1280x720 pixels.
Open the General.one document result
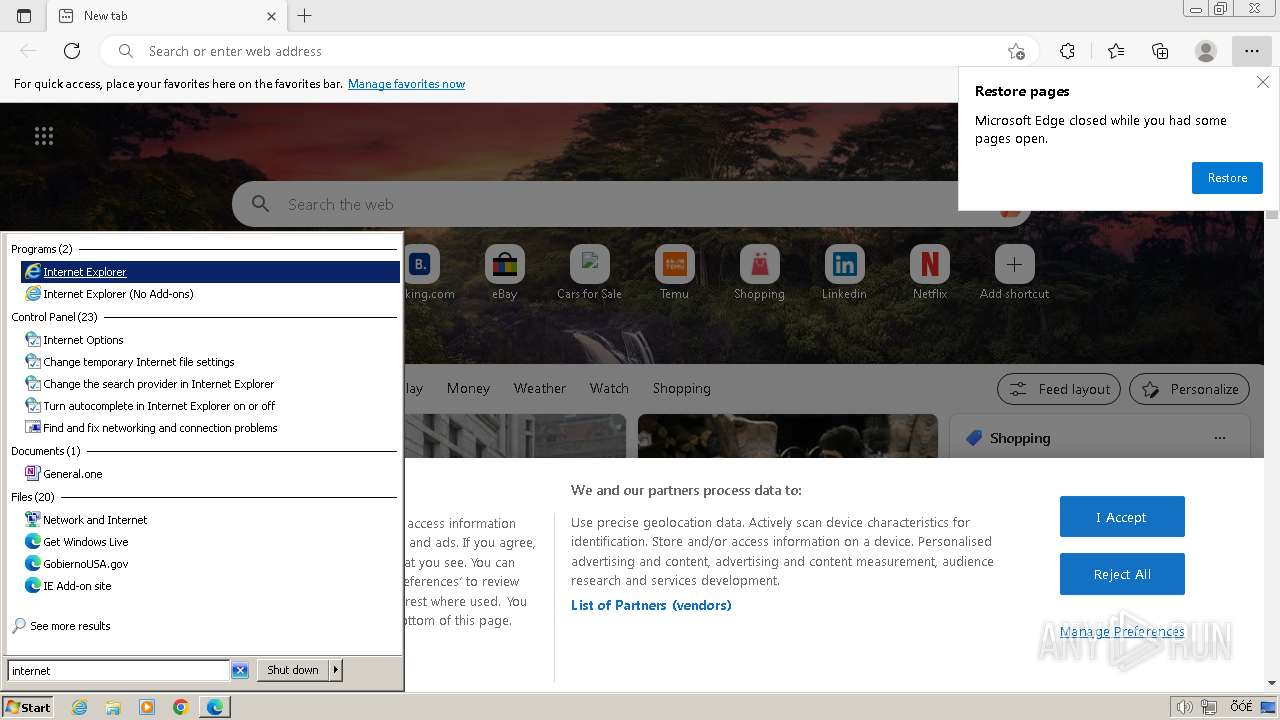[x=210, y=474]
